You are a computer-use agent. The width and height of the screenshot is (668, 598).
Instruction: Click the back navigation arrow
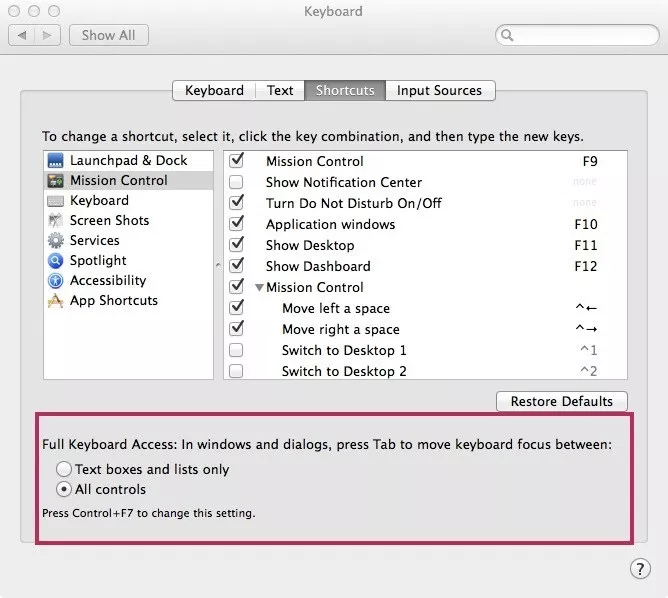22,35
